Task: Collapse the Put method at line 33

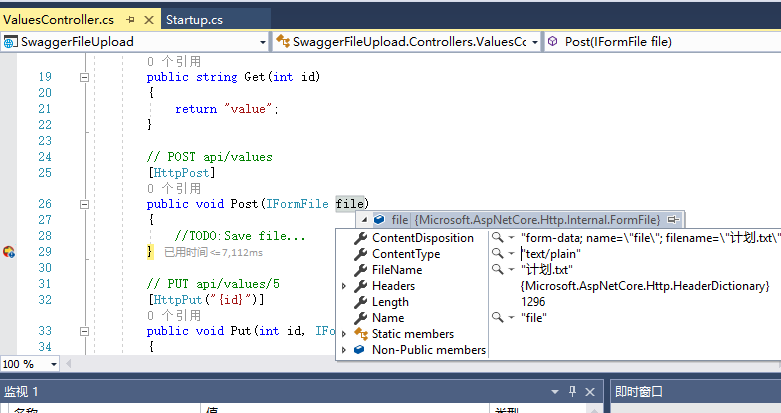Action: (84, 331)
